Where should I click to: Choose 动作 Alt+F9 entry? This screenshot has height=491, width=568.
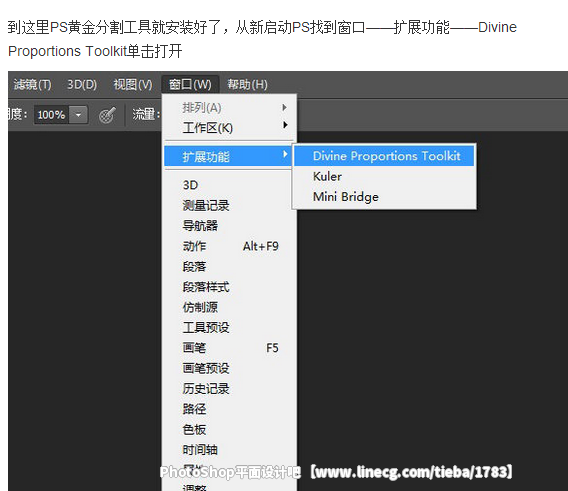click(230, 246)
